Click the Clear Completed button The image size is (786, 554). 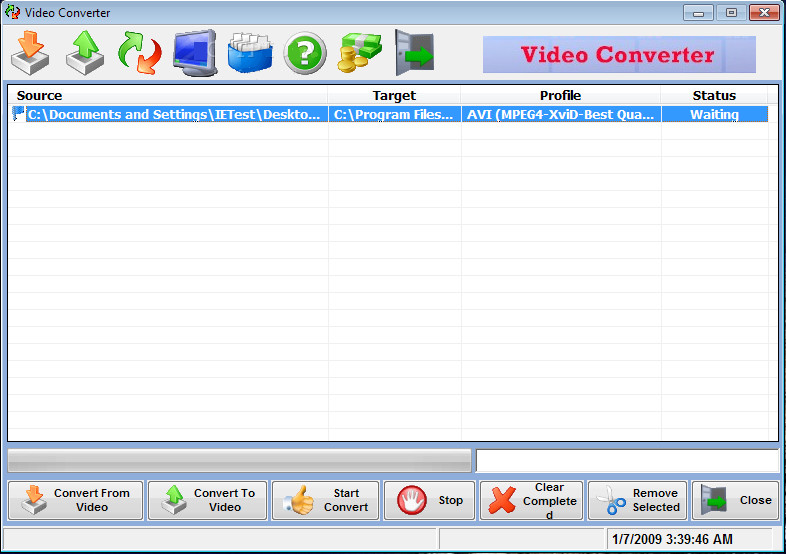(531, 500)
